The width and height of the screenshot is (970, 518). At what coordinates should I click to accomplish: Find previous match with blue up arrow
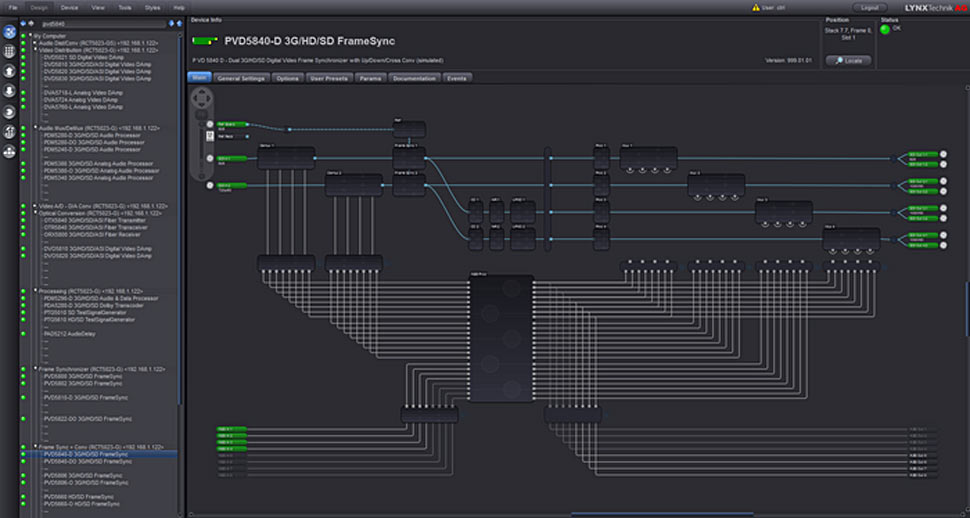click(179, 24)
